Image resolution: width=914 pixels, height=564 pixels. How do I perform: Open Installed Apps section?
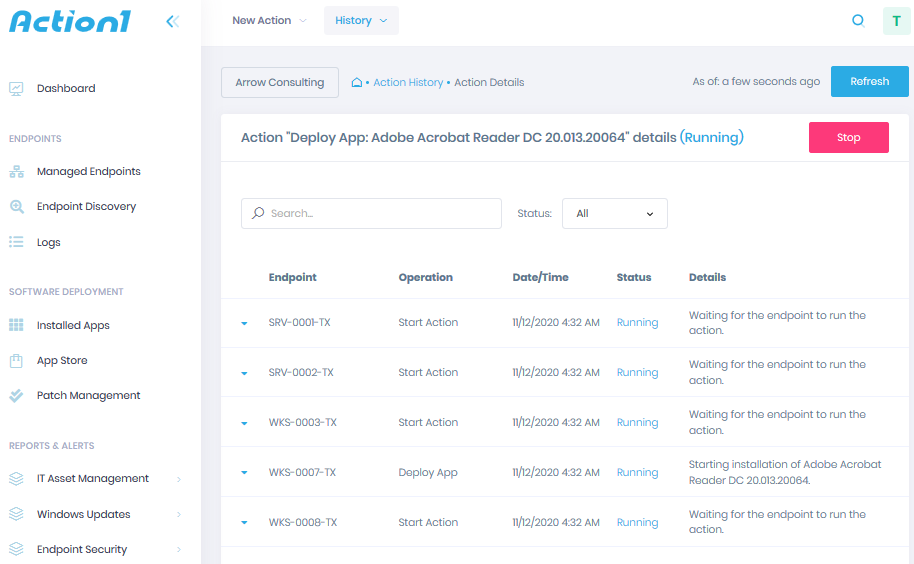coord(73,325)
